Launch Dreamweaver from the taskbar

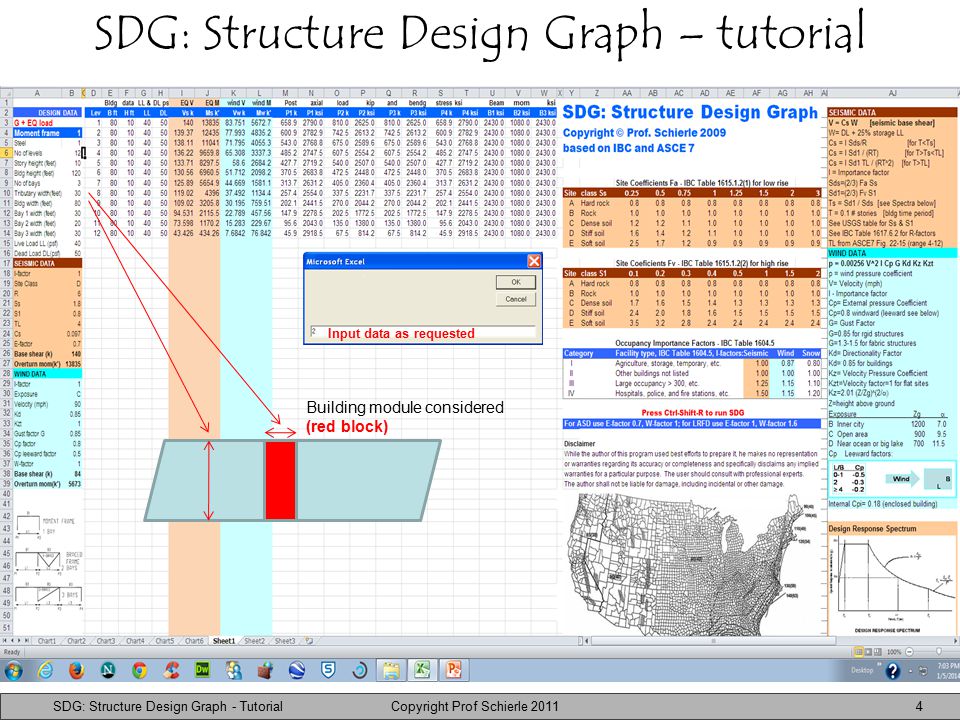click(202, 670)
